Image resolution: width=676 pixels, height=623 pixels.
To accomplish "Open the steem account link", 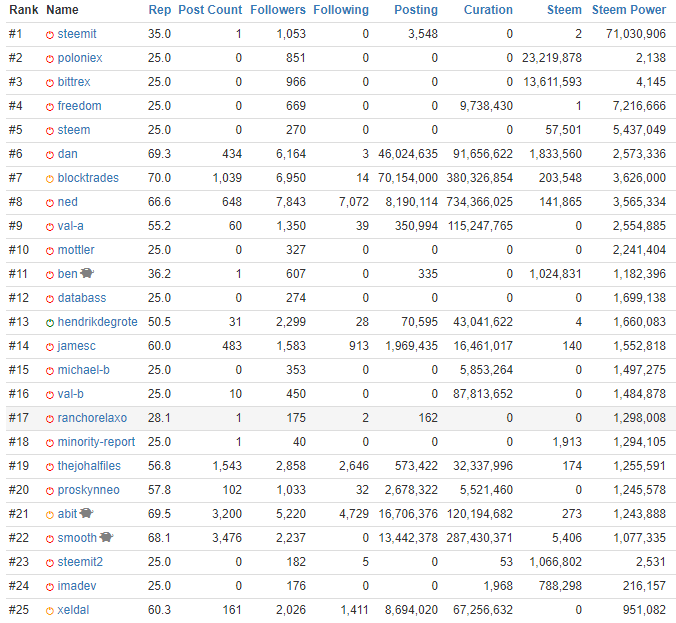I will 74,130.
